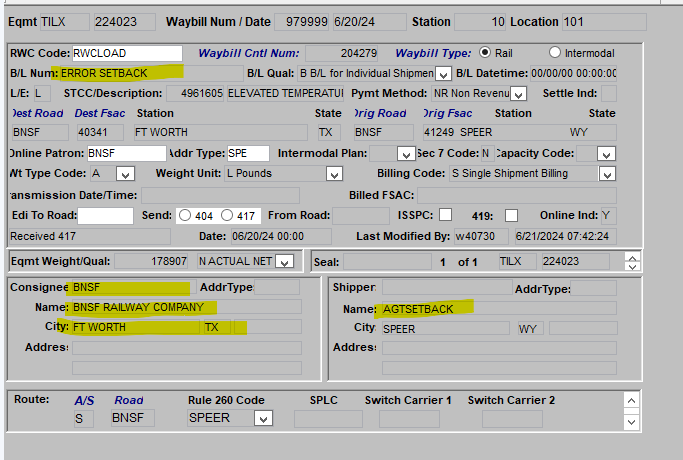The height and width of the screenshot is (460, 683).
Task: Click the Route Road field BNSF
Action: (133, 418)
